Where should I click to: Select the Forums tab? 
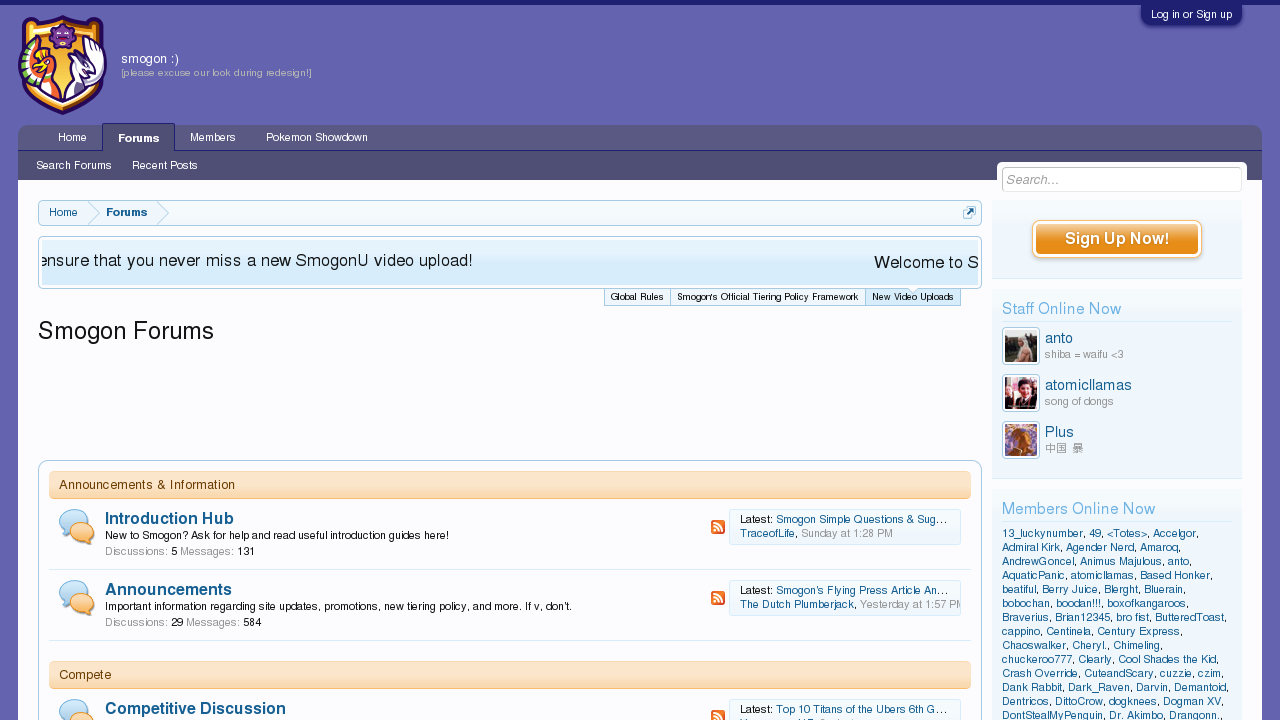coord(138,137)
